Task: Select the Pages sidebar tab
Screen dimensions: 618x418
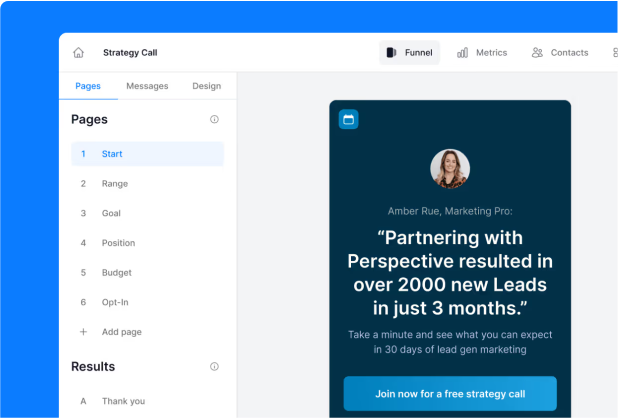Action: click(88, 86)
